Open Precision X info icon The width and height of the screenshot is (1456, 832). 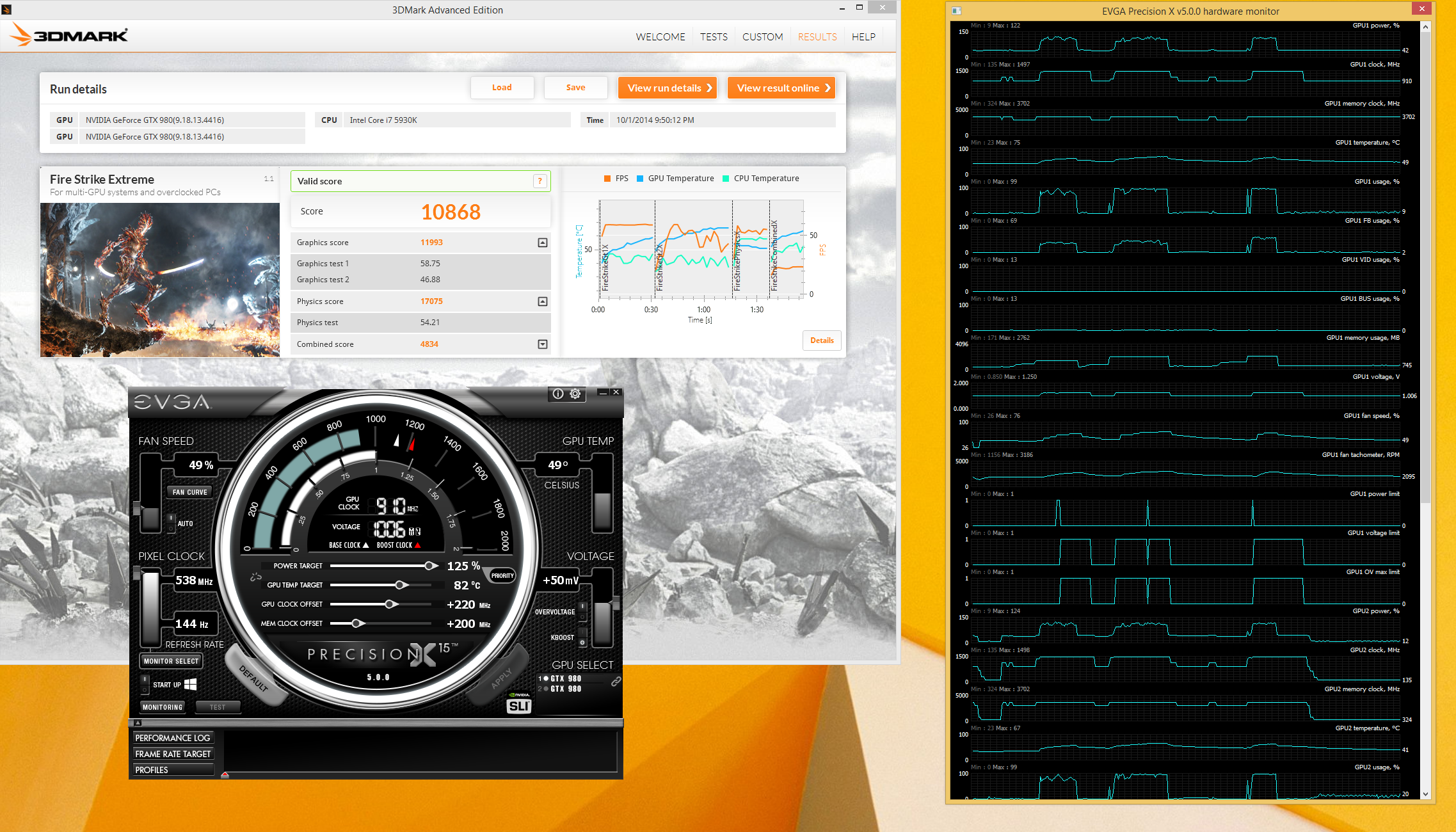pyautogui.click(x=558, y=394)
